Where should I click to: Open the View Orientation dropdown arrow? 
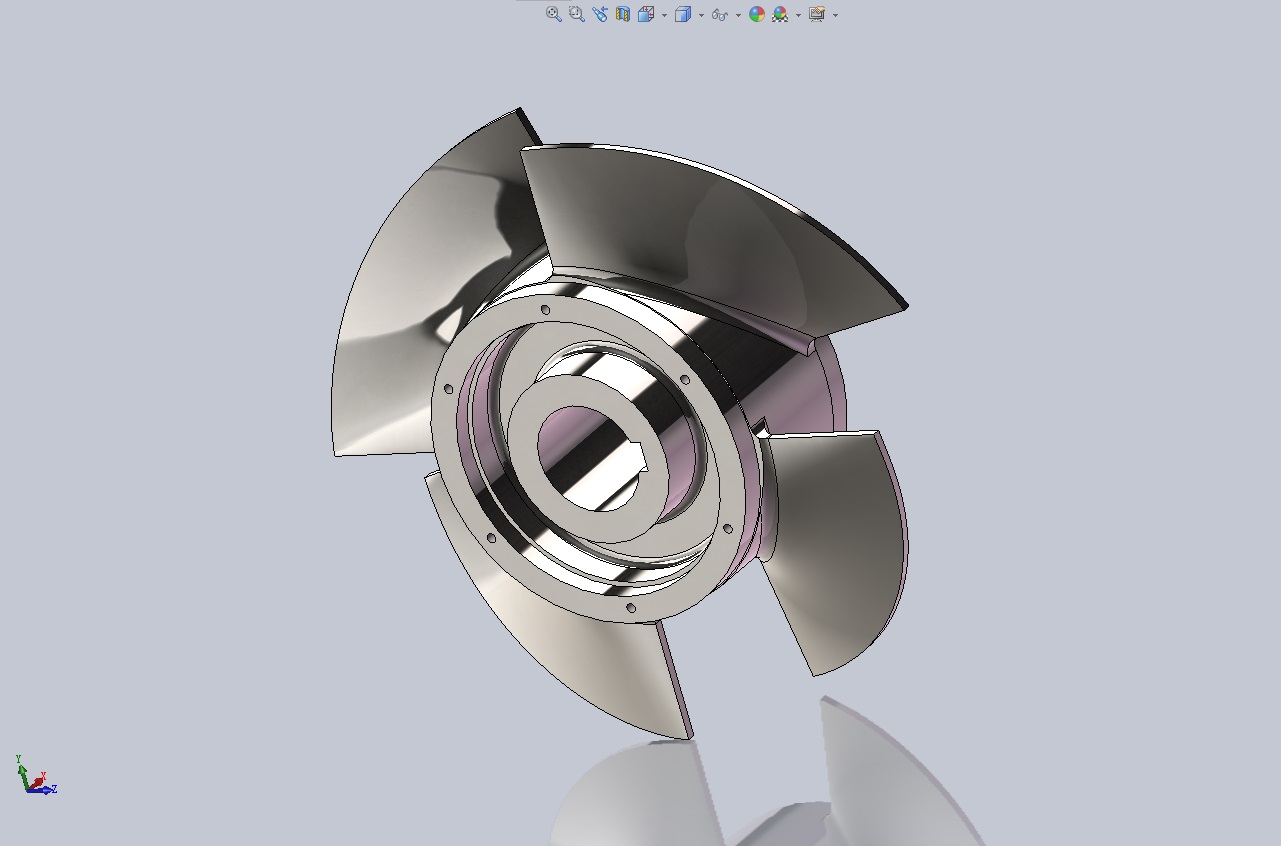pos(664,15)
